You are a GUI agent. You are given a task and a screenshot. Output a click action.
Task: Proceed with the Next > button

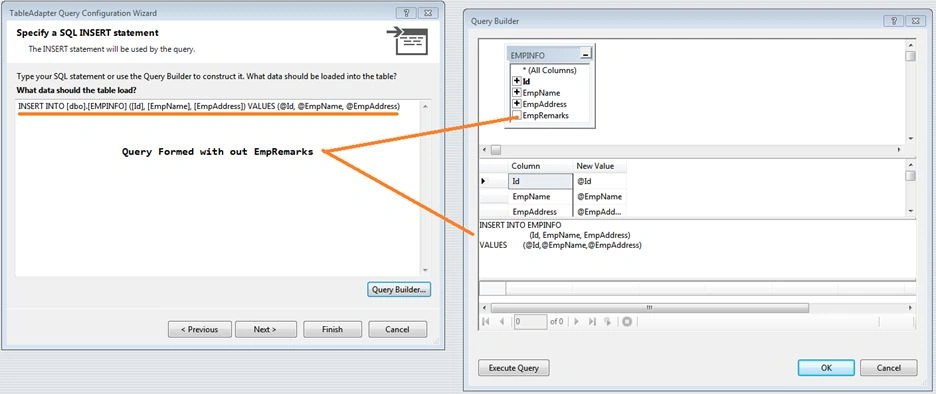point(265,329)
